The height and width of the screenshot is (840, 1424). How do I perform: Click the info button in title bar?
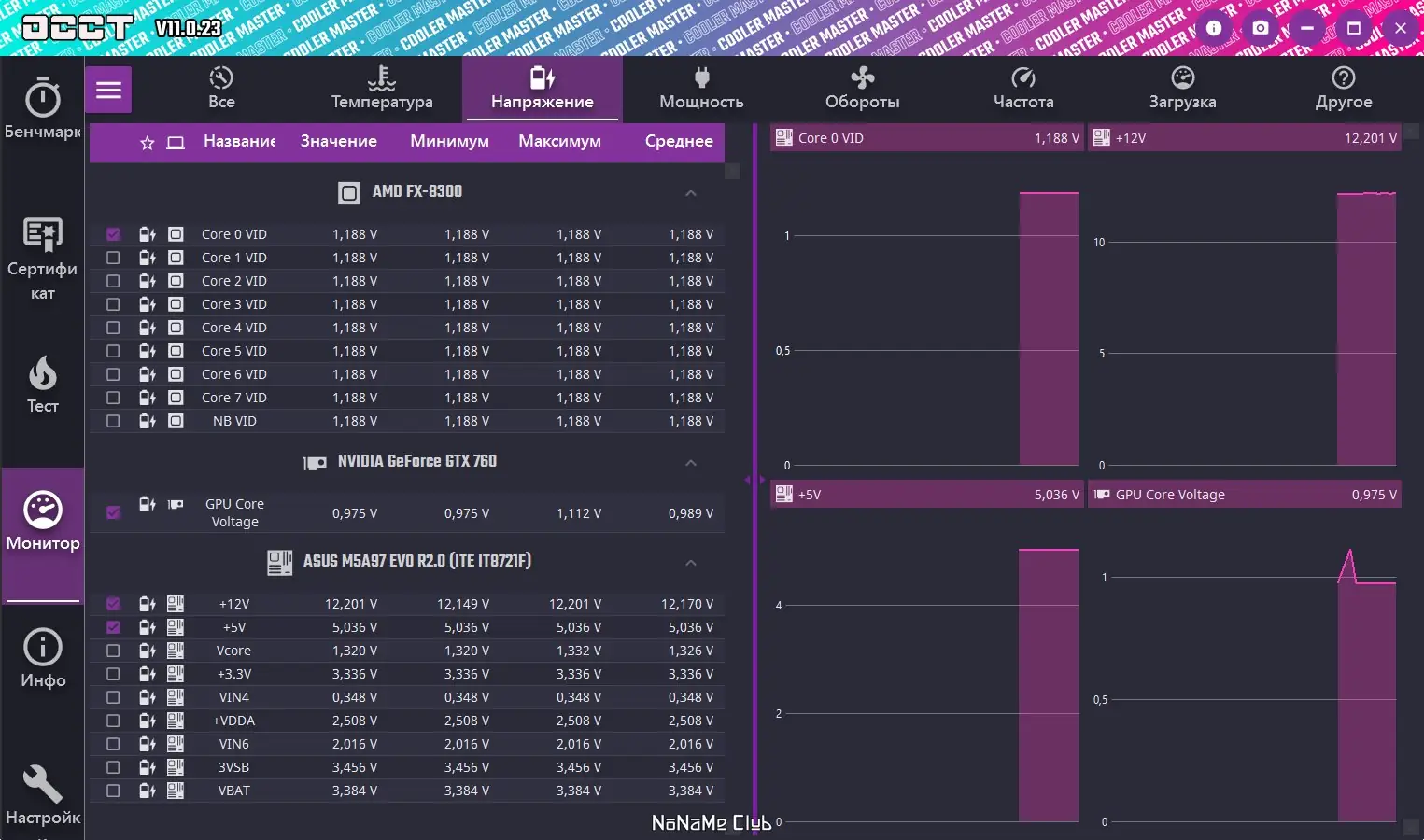1214,28
